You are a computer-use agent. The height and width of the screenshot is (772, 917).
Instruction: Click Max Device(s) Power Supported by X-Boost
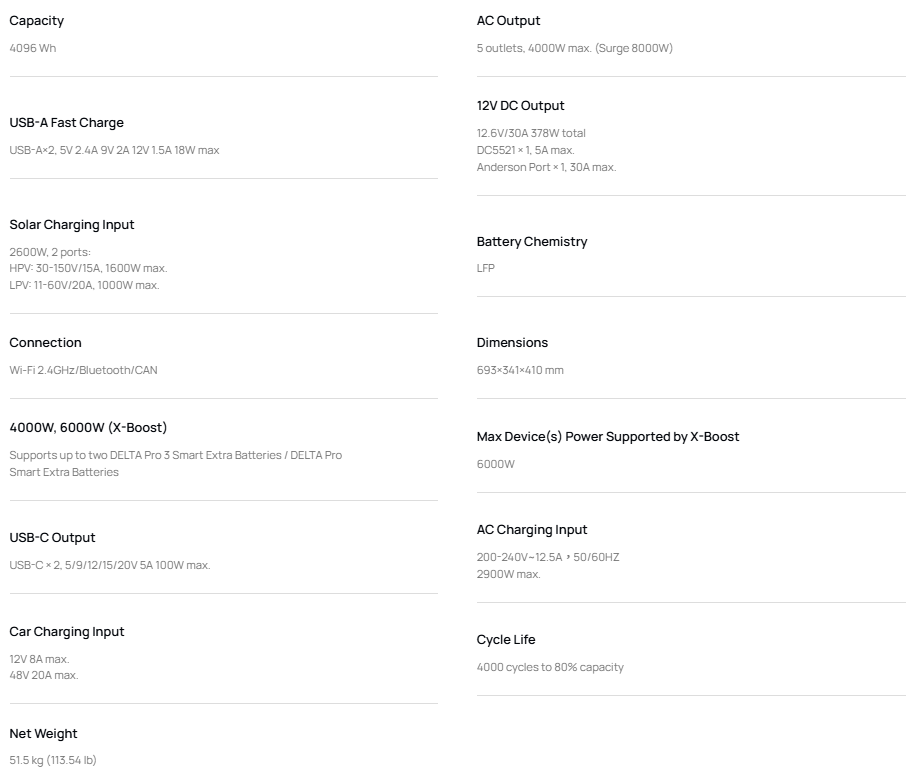point(608,437)
